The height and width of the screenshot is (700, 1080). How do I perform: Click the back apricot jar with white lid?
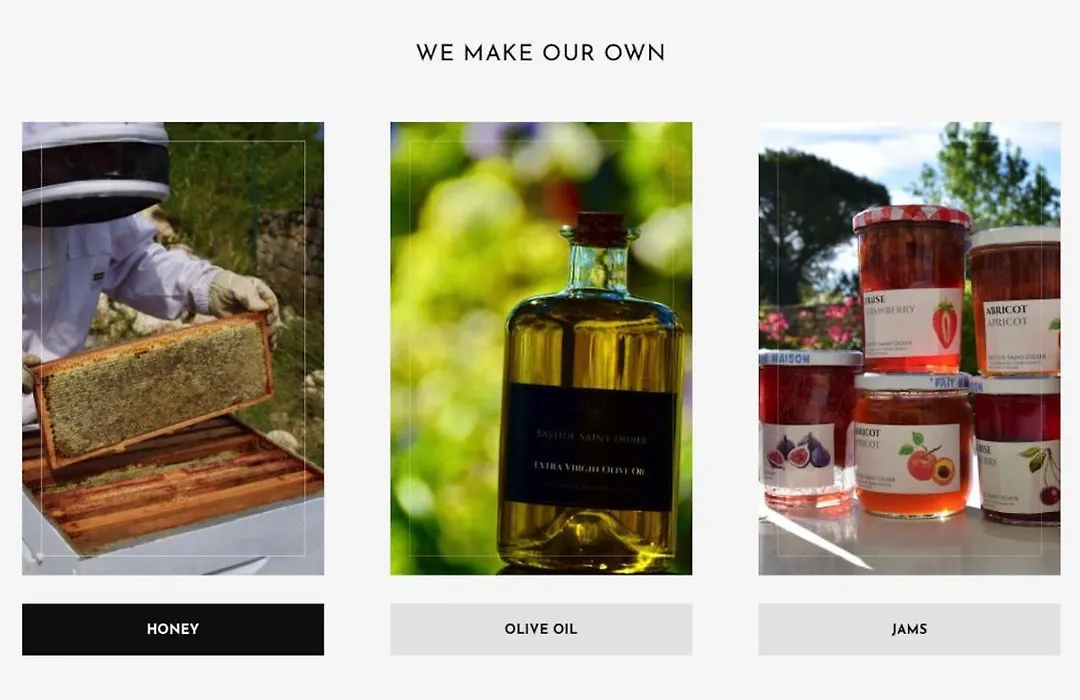click(x=1015, y=301)
